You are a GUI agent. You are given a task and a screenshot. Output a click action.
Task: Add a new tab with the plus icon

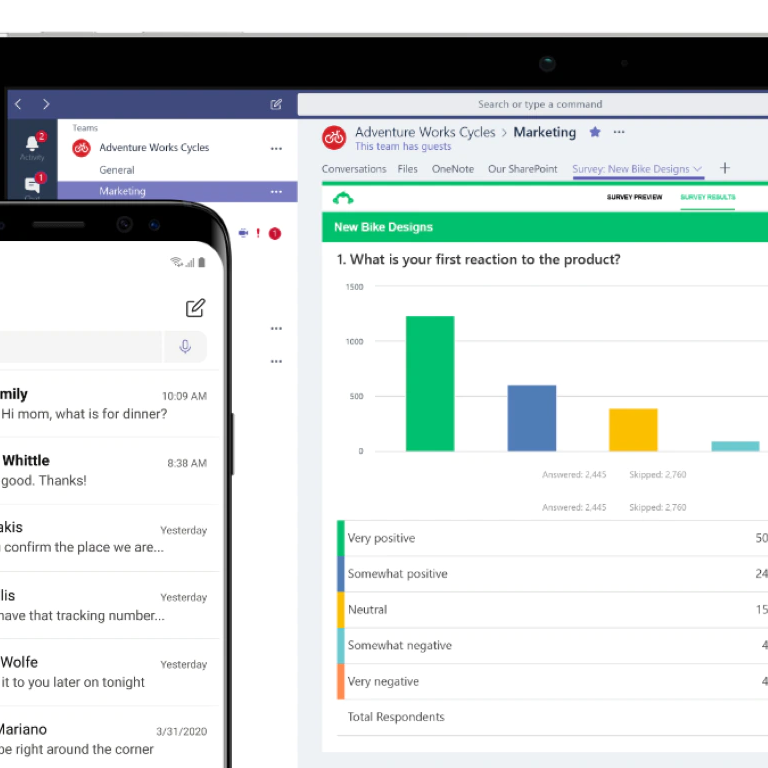pyautogui.click(x=725, y=168)
